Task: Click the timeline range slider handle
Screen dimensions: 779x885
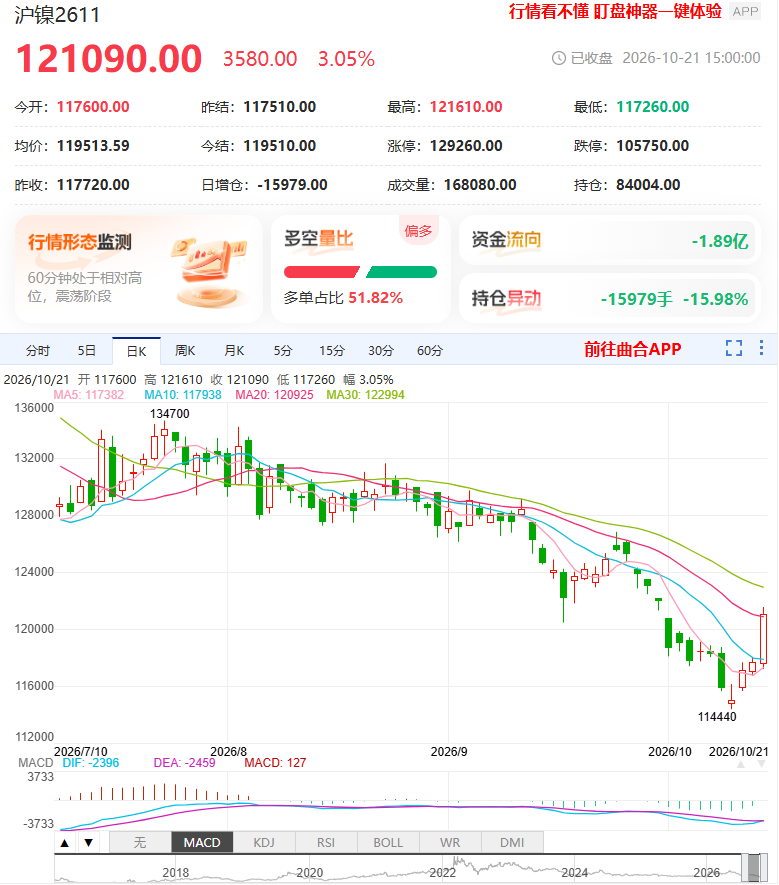Action: pyautogui.click(x=754, y=868)
